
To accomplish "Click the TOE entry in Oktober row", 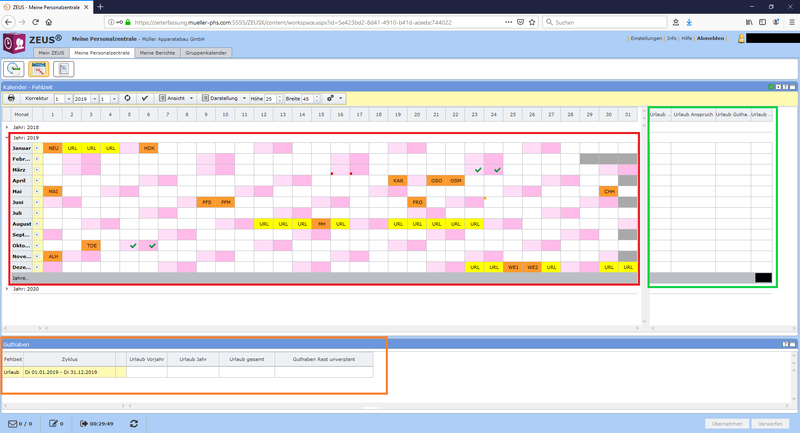I will point(91,245).
